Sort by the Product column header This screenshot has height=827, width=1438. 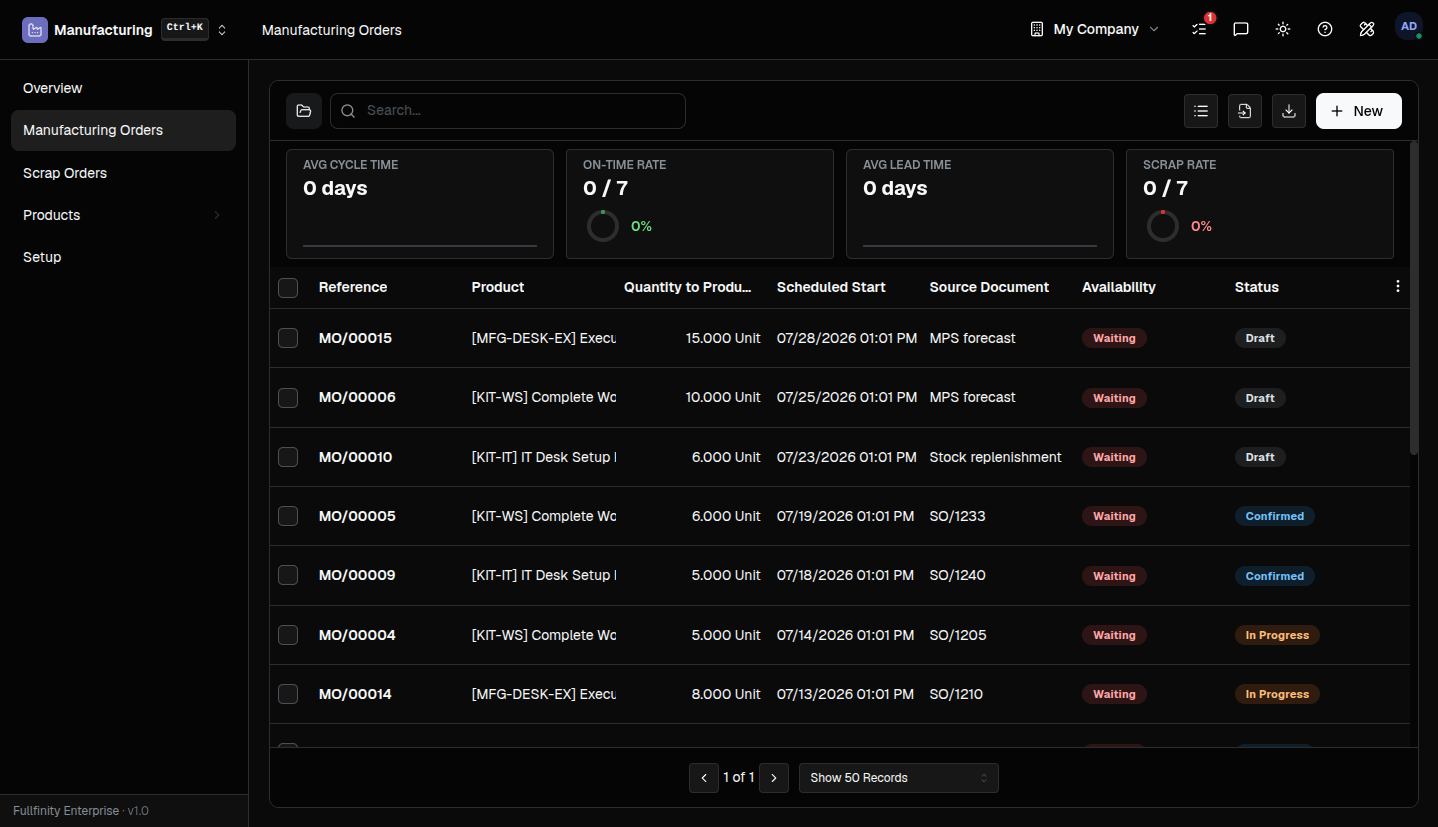click(498, 287)
